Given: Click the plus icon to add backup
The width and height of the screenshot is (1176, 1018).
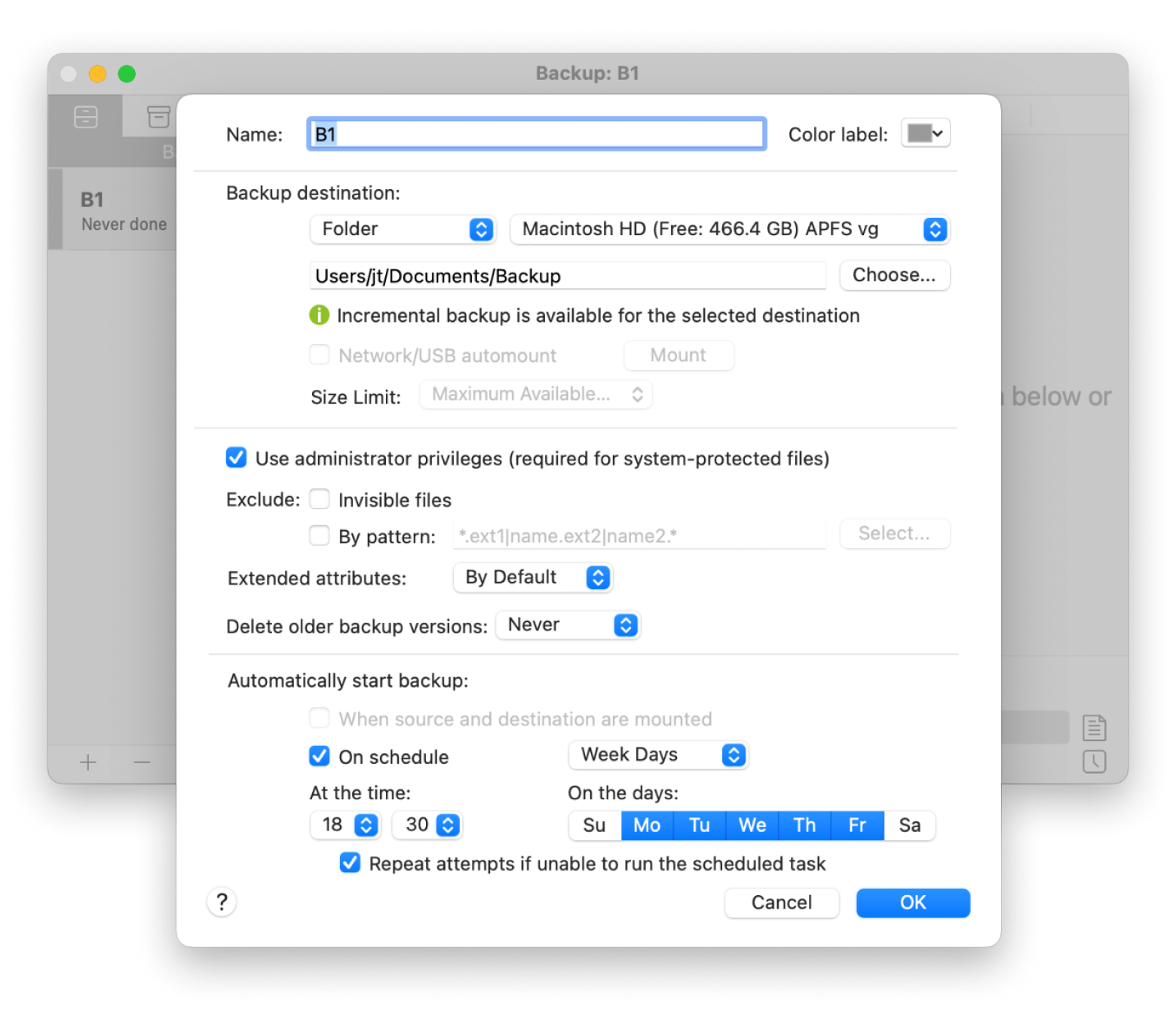Looking at the screenshot, I should [x=88, y=762].
